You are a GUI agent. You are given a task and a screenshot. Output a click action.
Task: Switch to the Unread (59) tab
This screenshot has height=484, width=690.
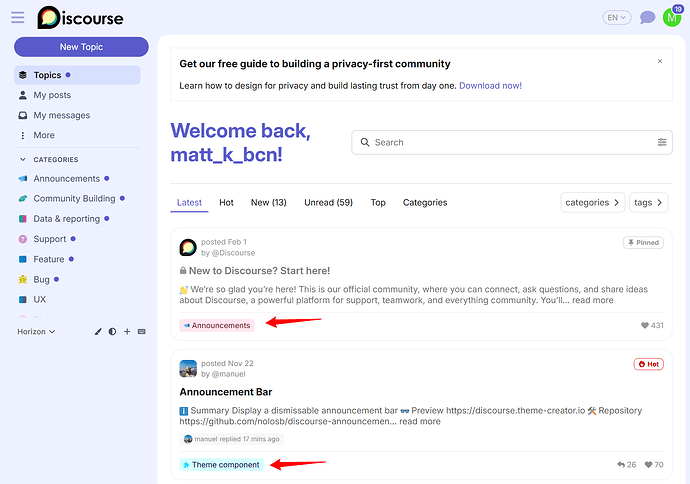click(x=328, y=202)
